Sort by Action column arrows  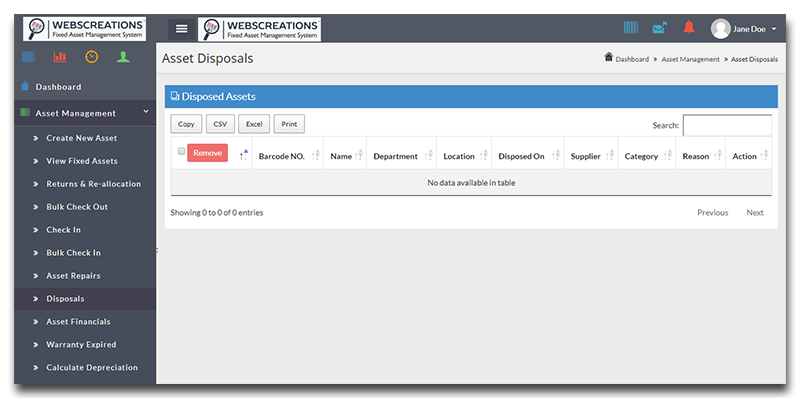point(764,156)
